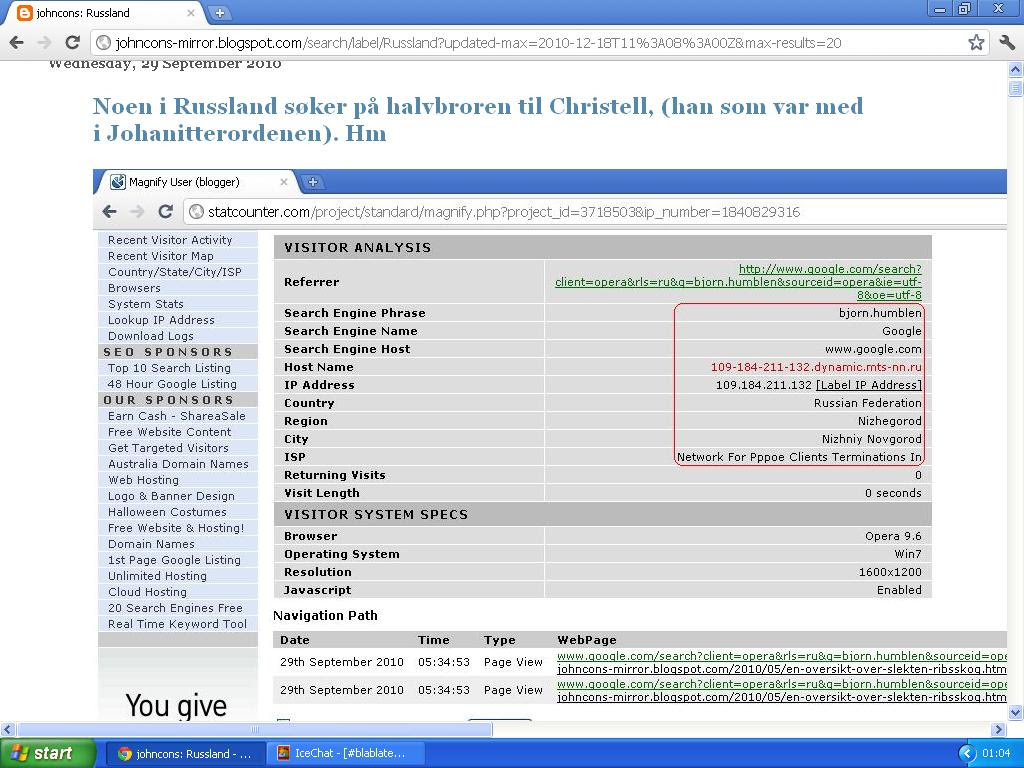Click the taskbar clock showing 01:04
Screen dimensions: 1024x768
pos(996,754)
